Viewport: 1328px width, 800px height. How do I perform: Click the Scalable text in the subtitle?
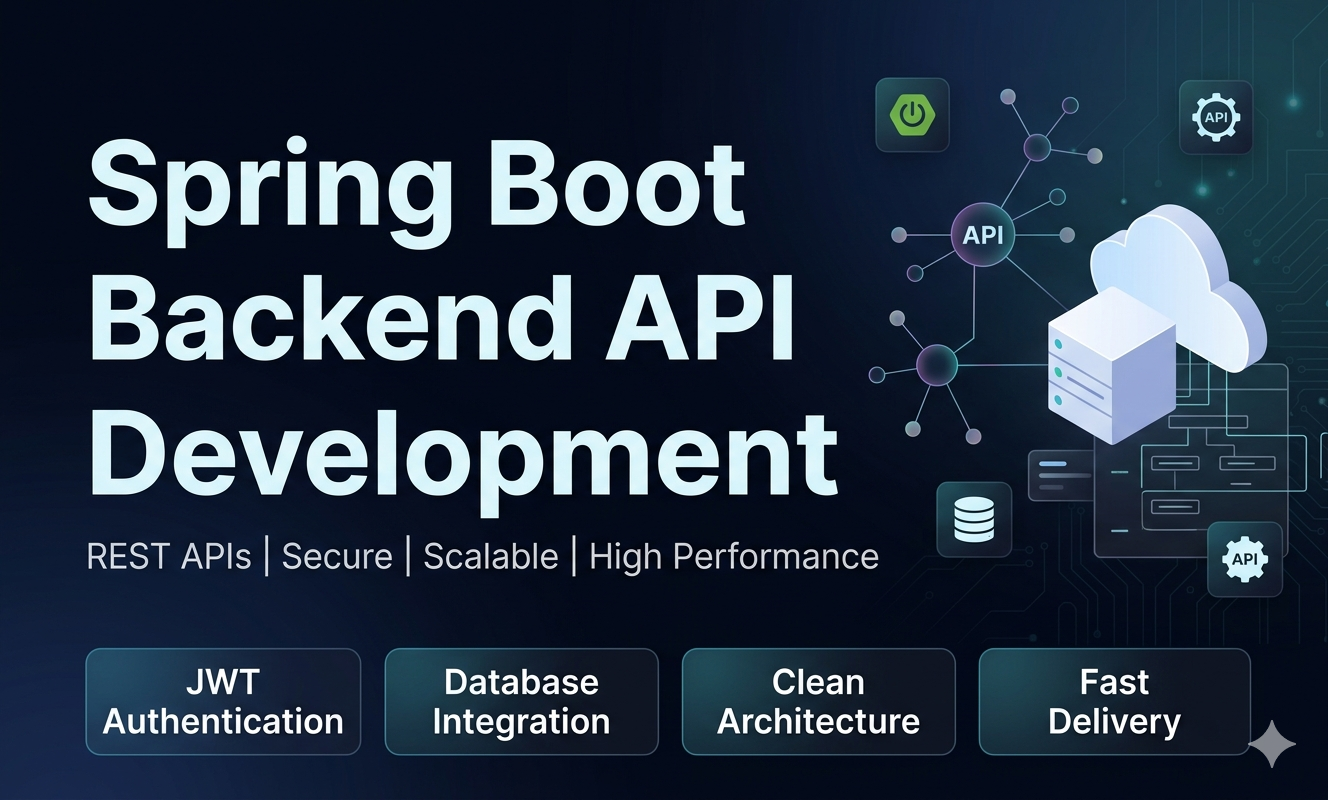490,557
